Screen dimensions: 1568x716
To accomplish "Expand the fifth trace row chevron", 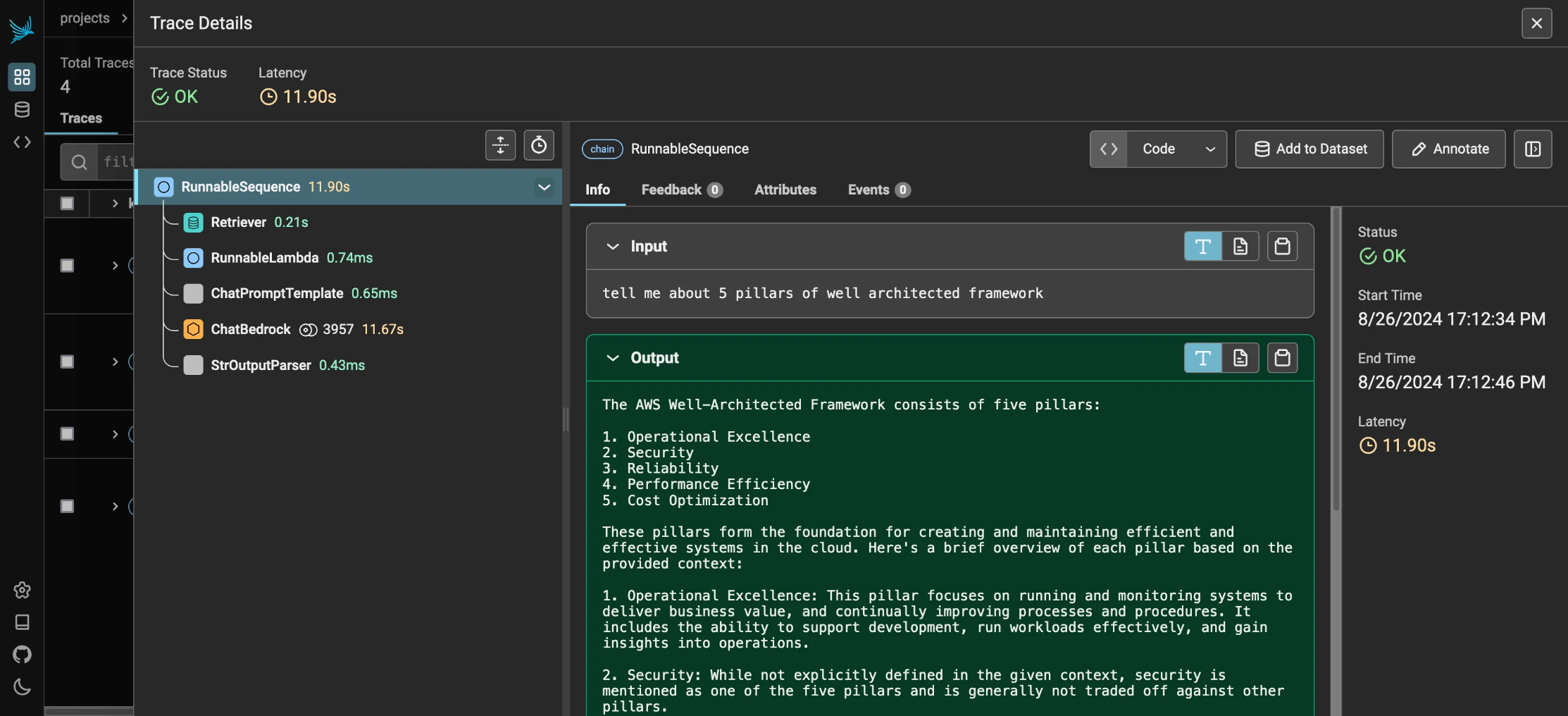I will click(x=115, y=506).
